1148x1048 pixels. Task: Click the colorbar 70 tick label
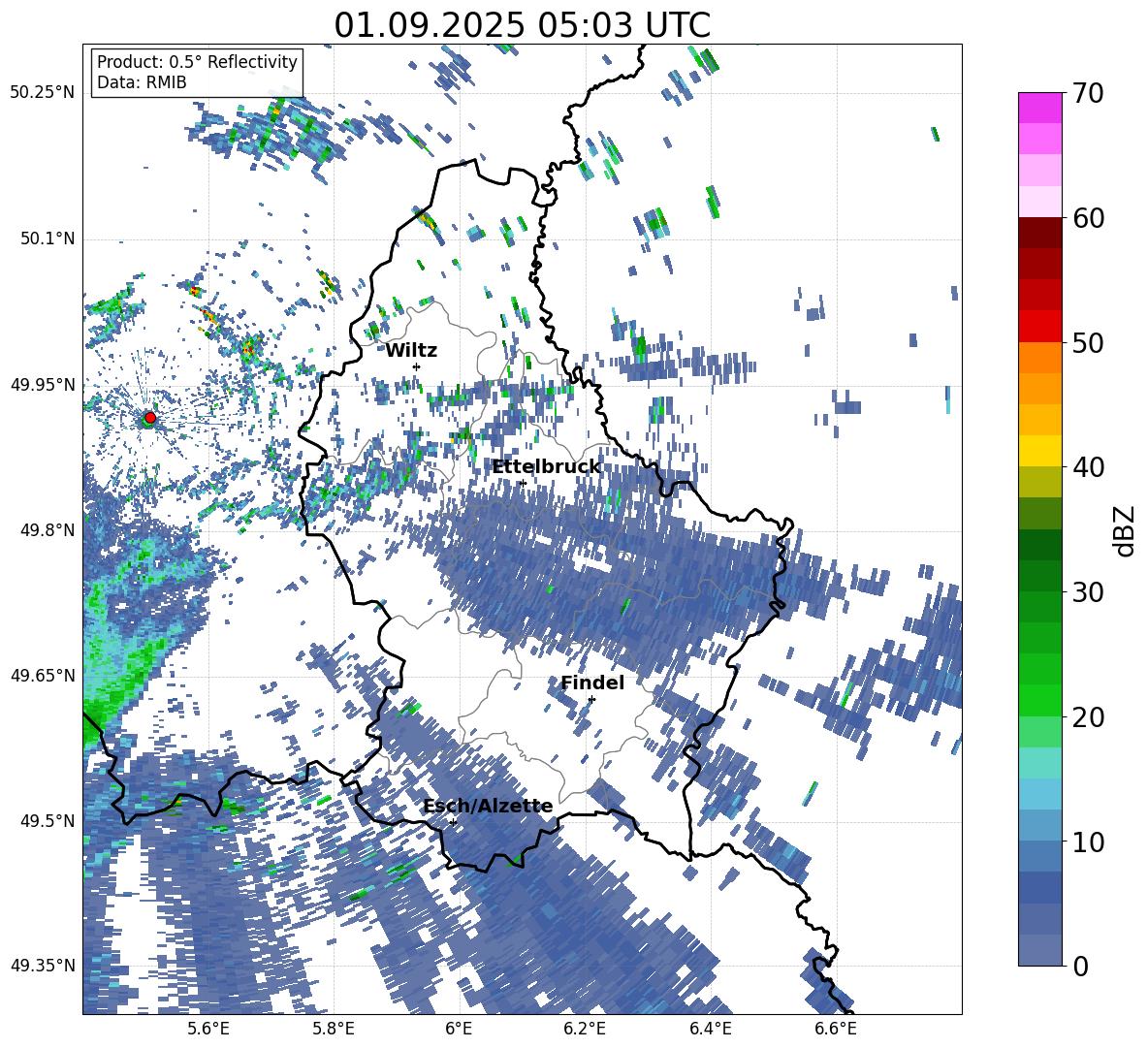(x=1088, y=93)
